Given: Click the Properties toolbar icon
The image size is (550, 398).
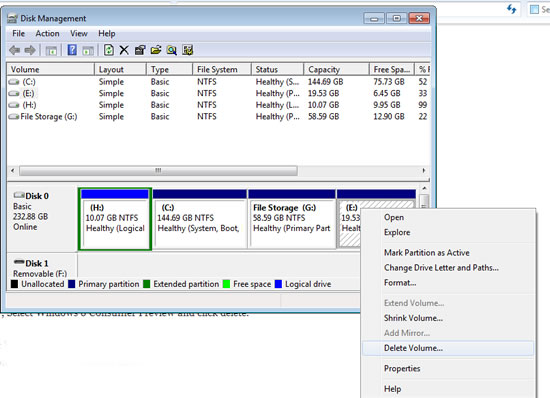Looking at the screenshot, I should point(140,50).
